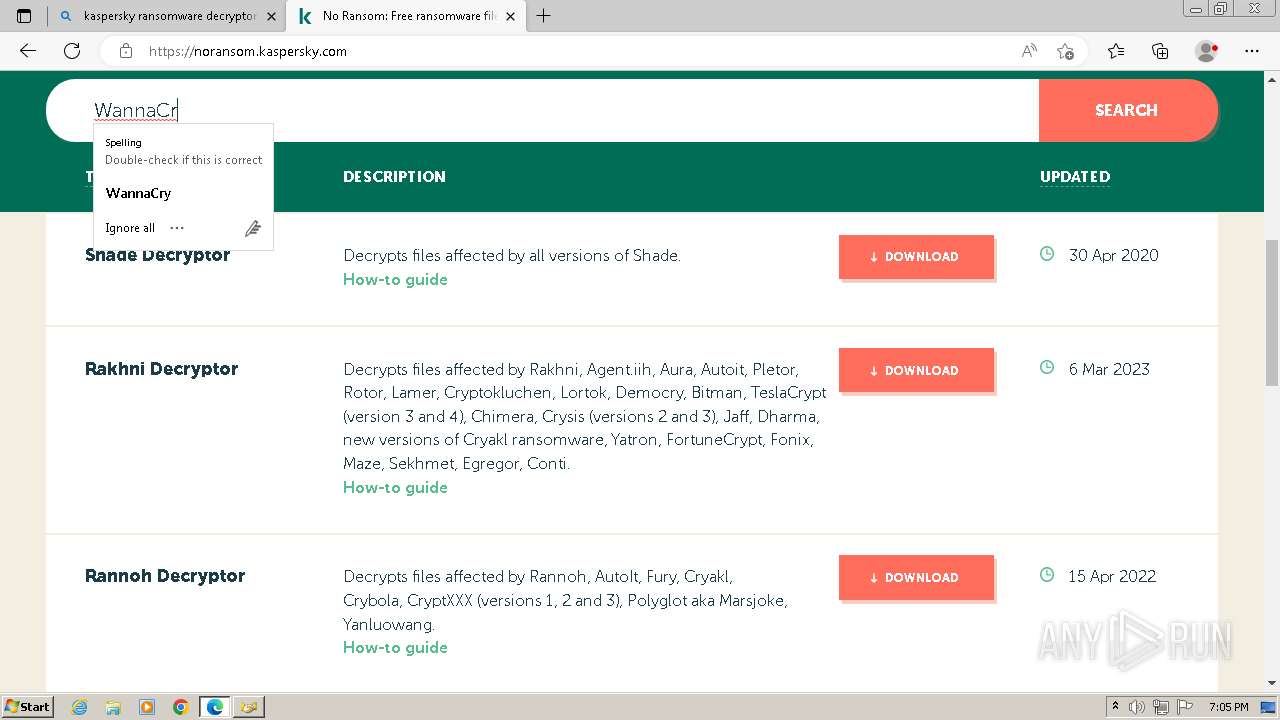Click the 15 Apr 2022 date
Screen dimensions: 1280x720
[x=1112, y=576]
